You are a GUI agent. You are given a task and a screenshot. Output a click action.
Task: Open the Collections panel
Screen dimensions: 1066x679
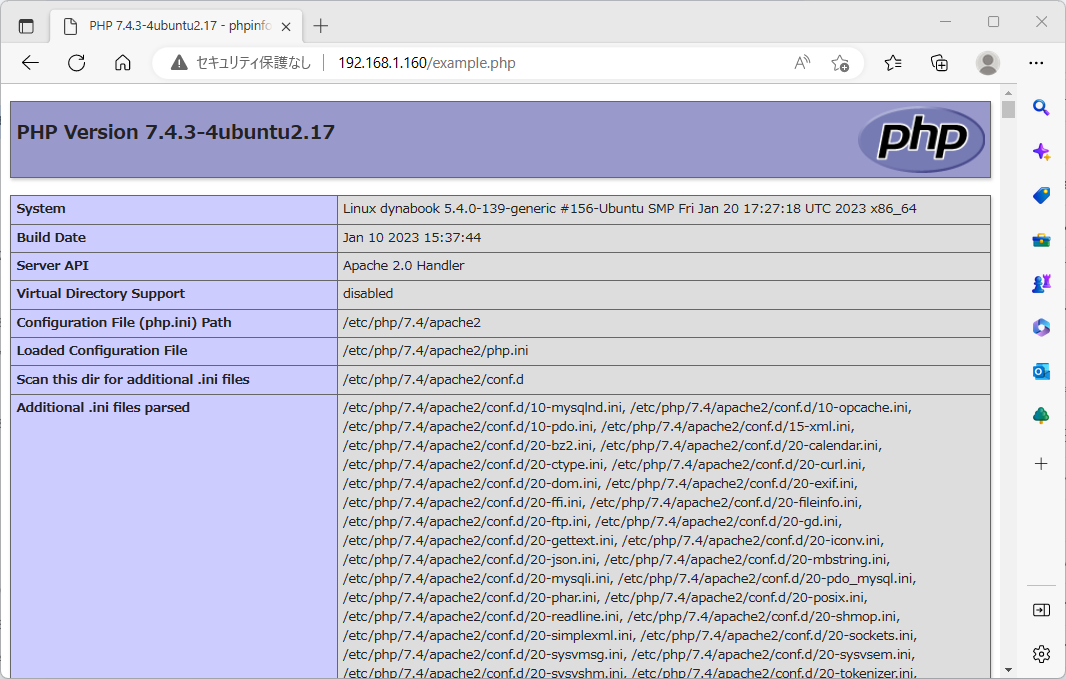pyautogui.click(x=940, y=63)
